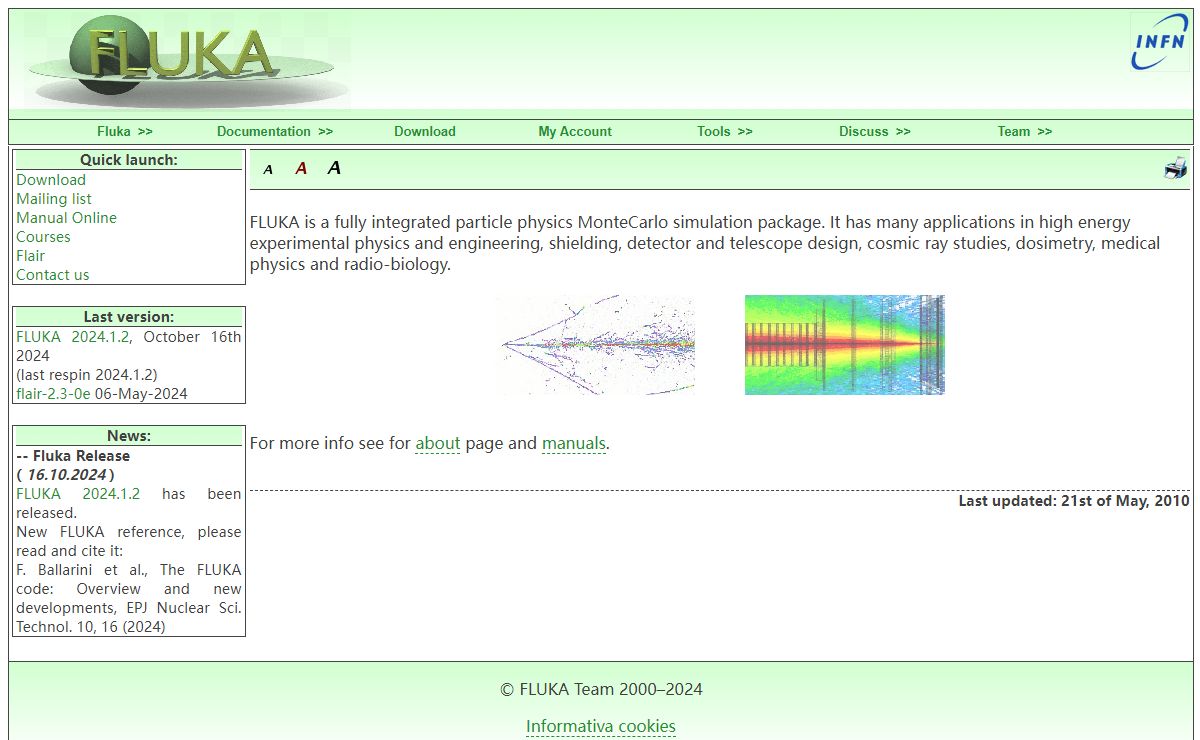Open Mailing list quick launch link

(x=54, y=199)
